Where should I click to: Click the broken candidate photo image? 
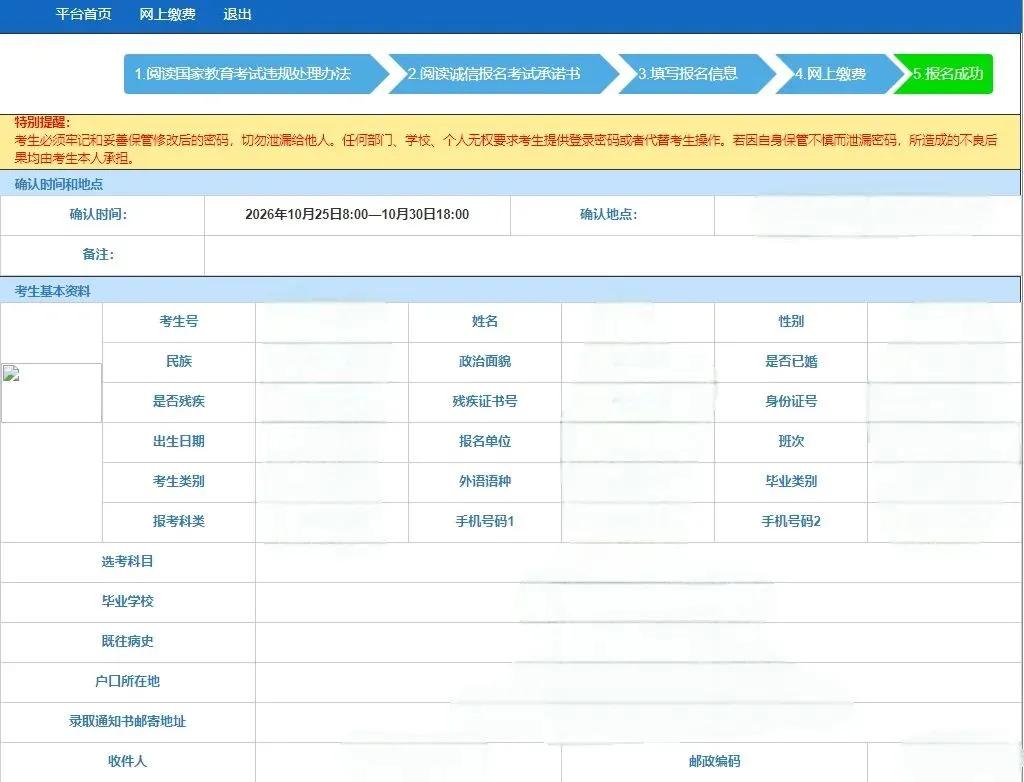[x=51, y=393]
